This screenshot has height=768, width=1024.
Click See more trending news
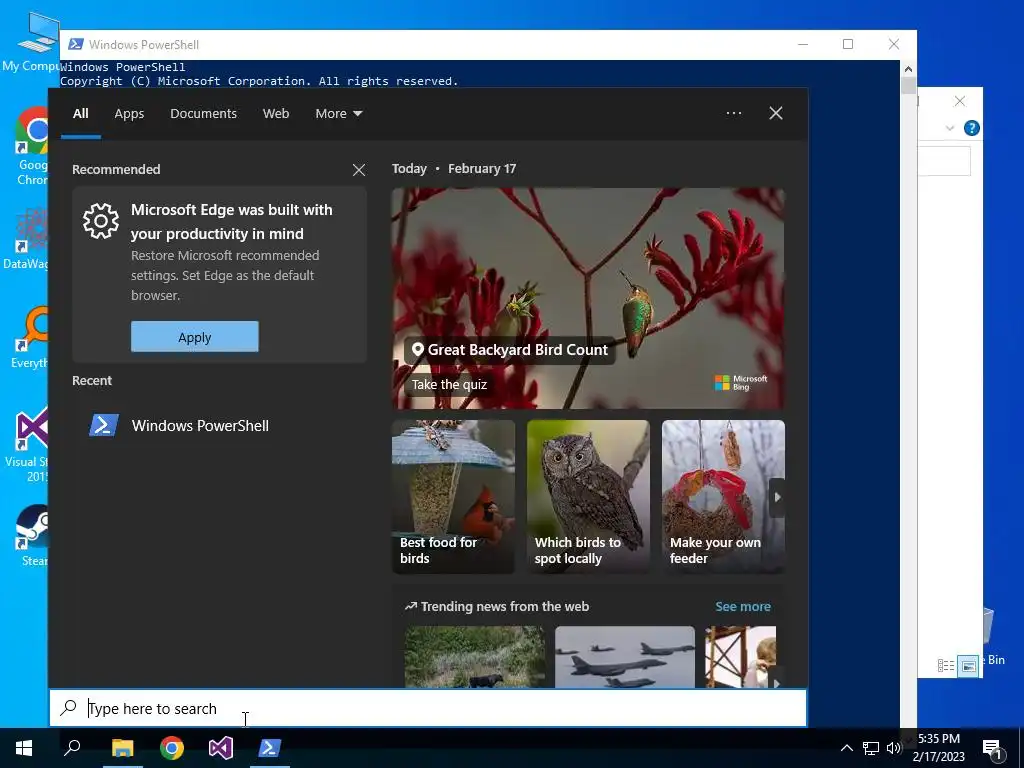click(x=743, y=607)
